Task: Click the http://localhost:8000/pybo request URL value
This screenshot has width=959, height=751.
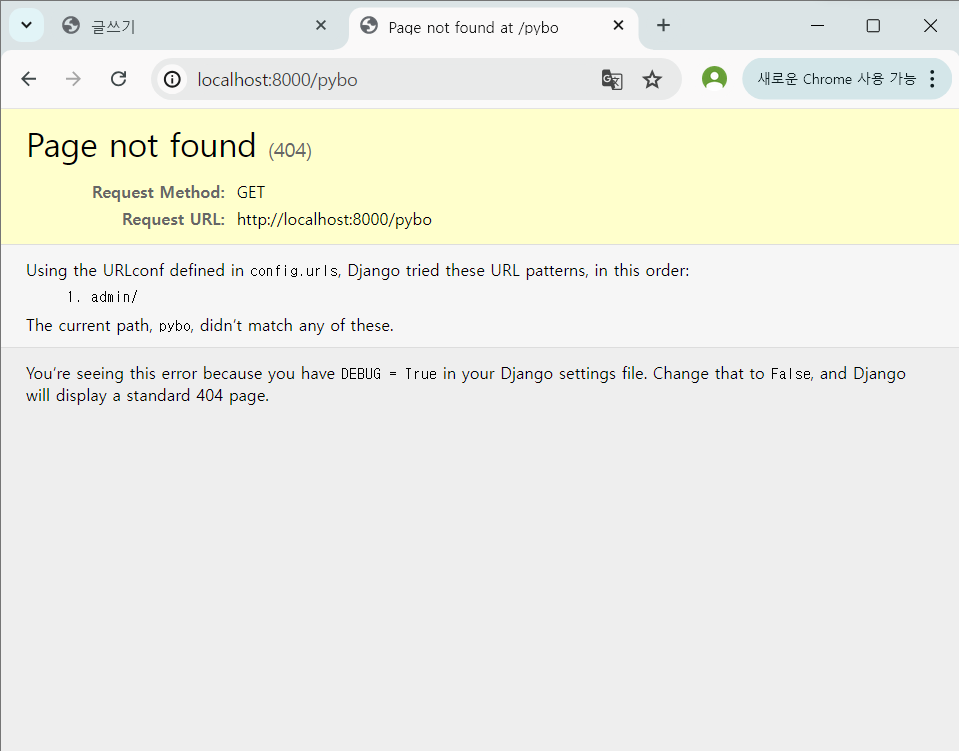Action: click(334, 220)
